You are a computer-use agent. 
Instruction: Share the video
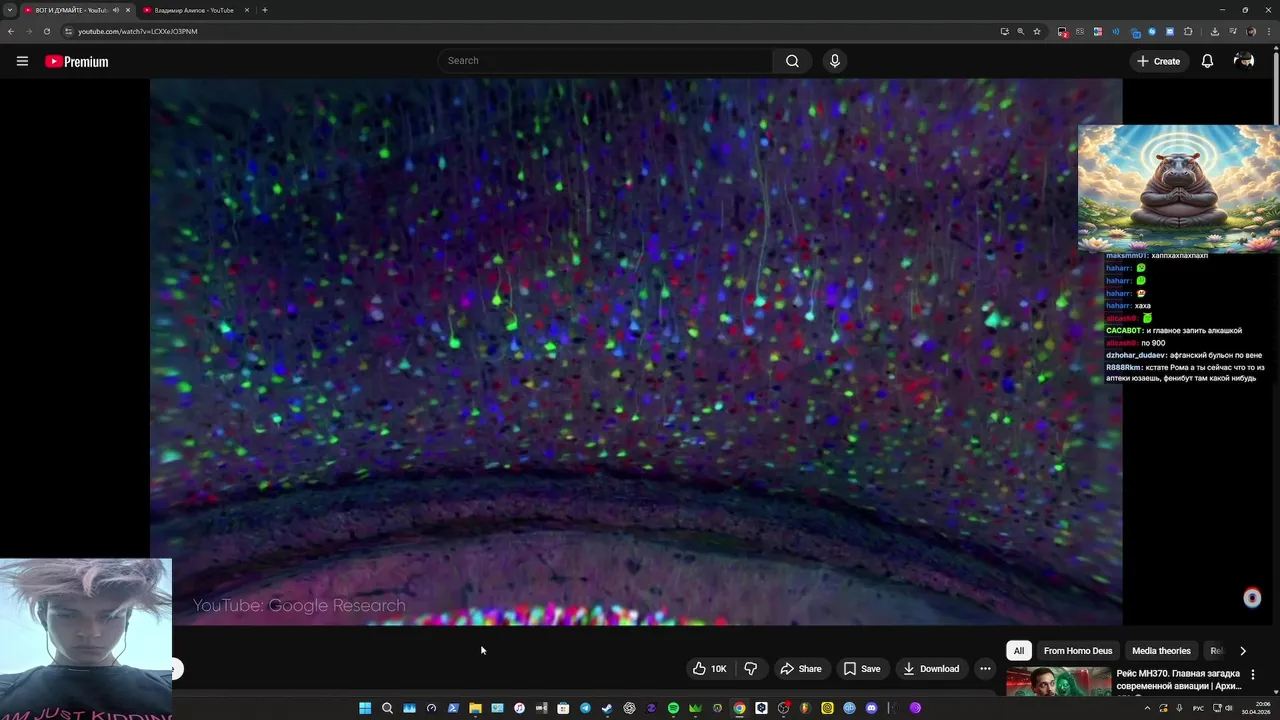[x=801, y=669]
